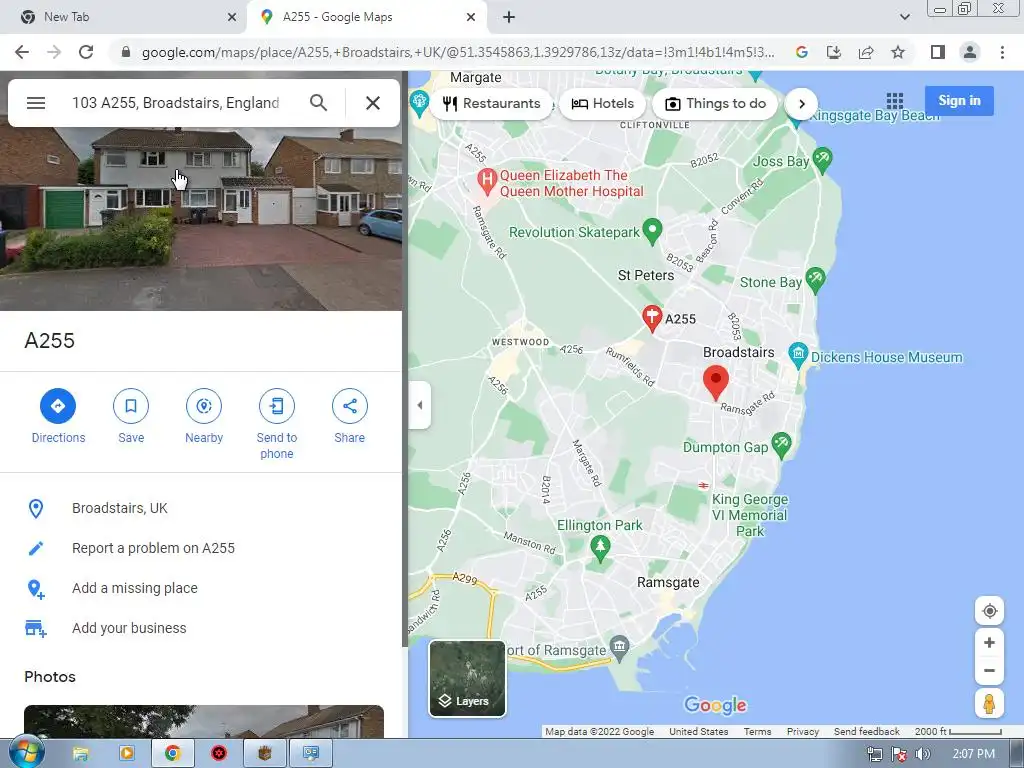The height and width of the screenshot is (768, 1024).
Task: Click the Sign in button
Action: click(959, 101)
